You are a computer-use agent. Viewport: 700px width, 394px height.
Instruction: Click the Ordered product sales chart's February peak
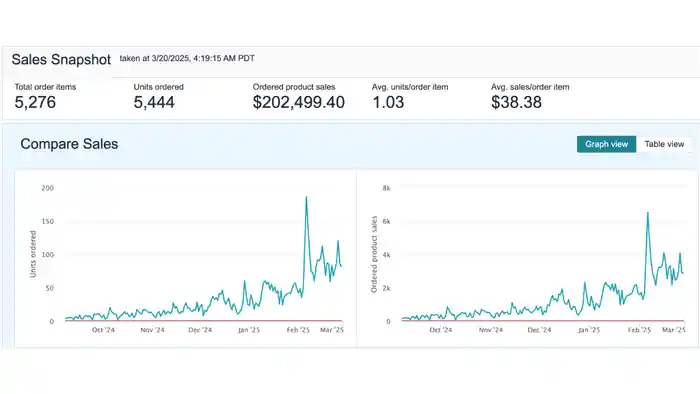[x=648, y=213]
